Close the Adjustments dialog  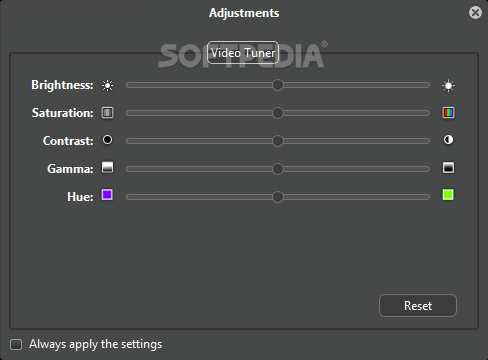475,13
